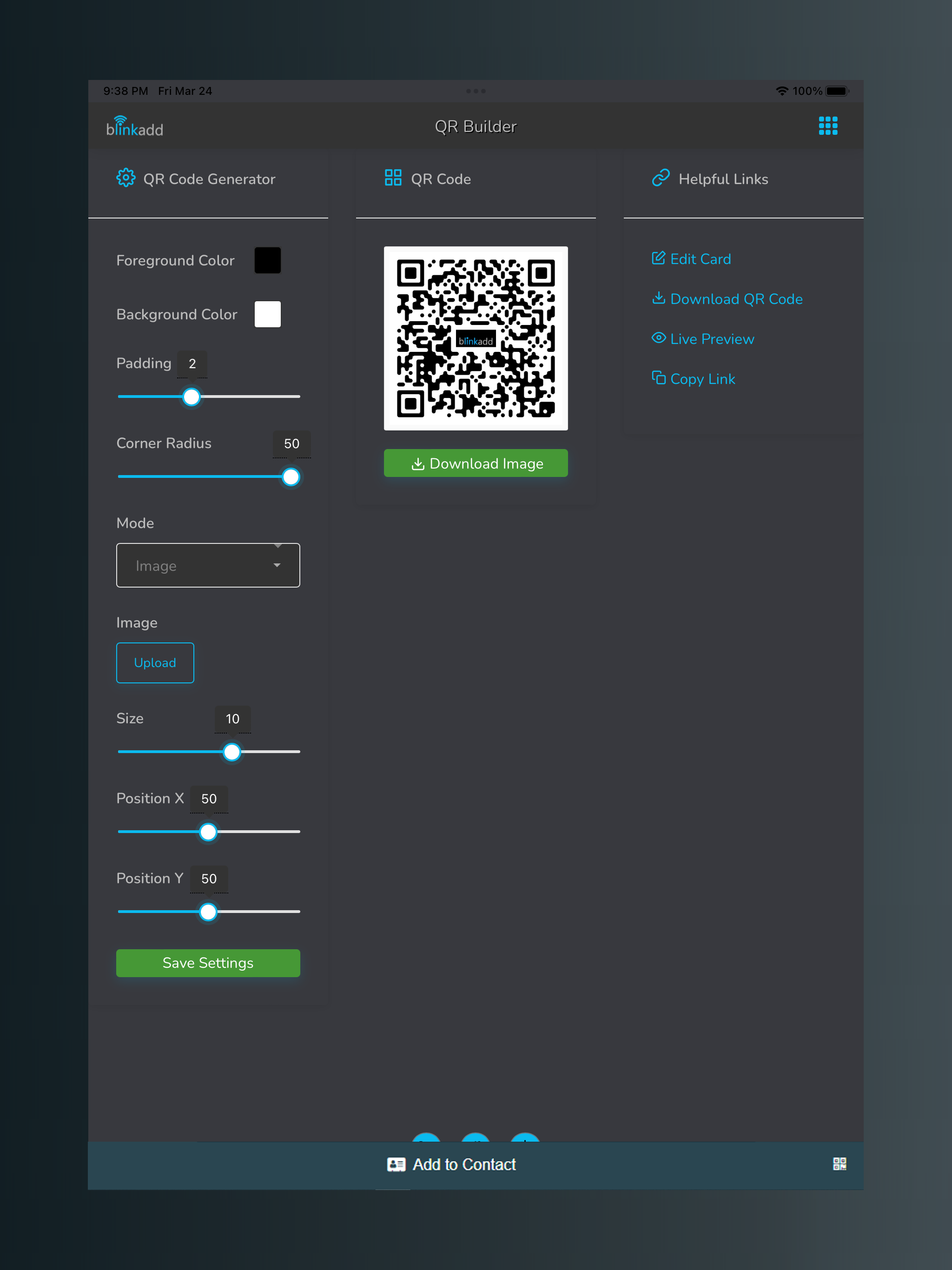Click the QR Builder page title

(x=476, y=126)
